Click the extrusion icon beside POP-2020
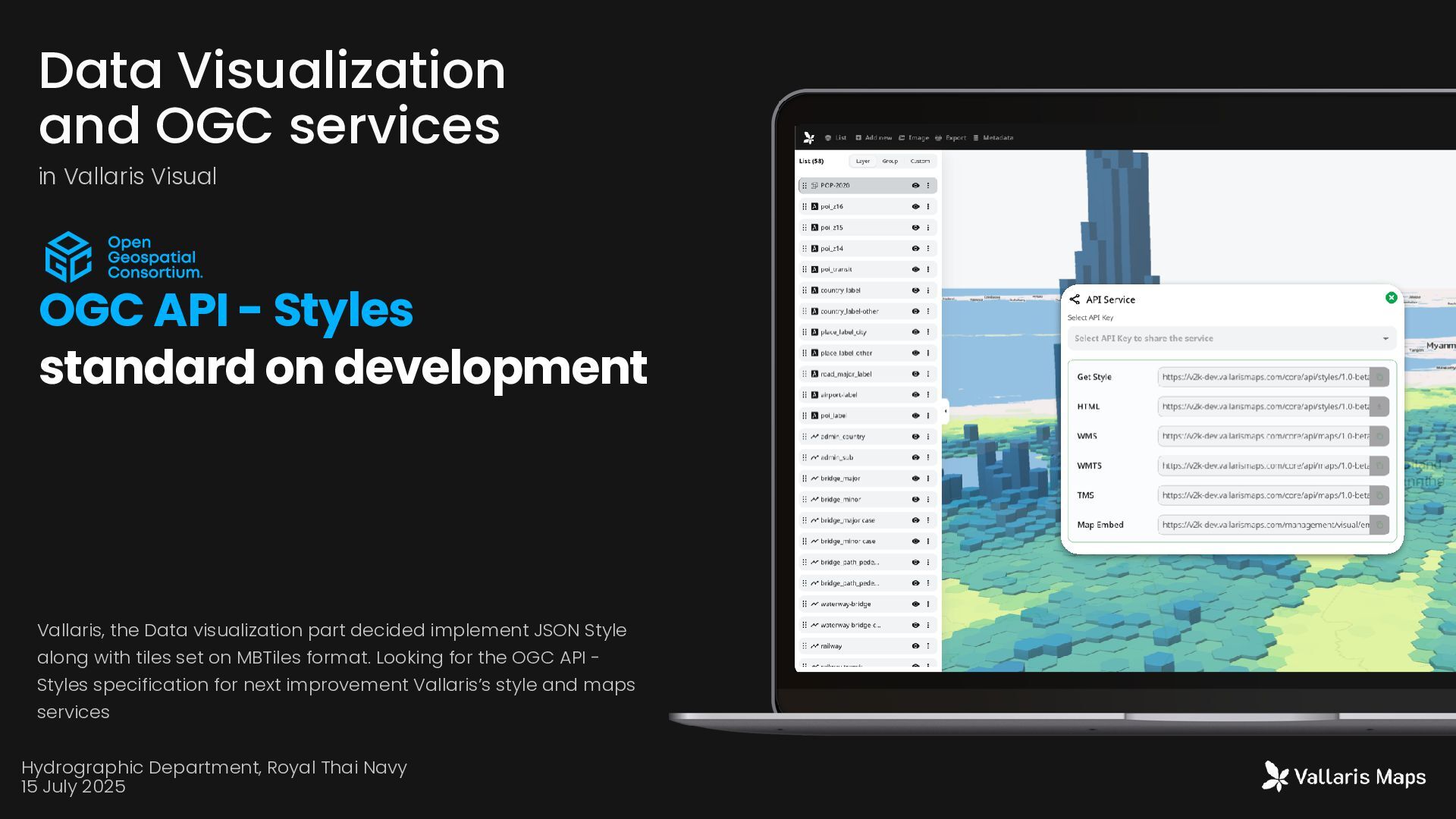This screenshot has width=1456, height=819. click(814, 186)
